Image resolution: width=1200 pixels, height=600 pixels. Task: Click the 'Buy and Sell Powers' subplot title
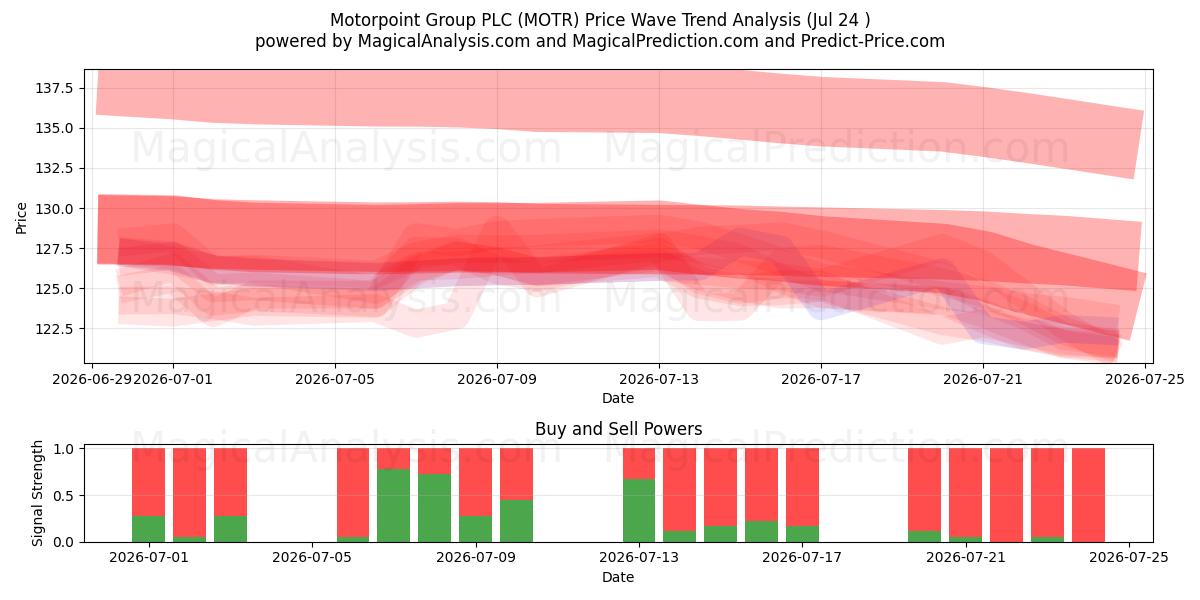618,429
